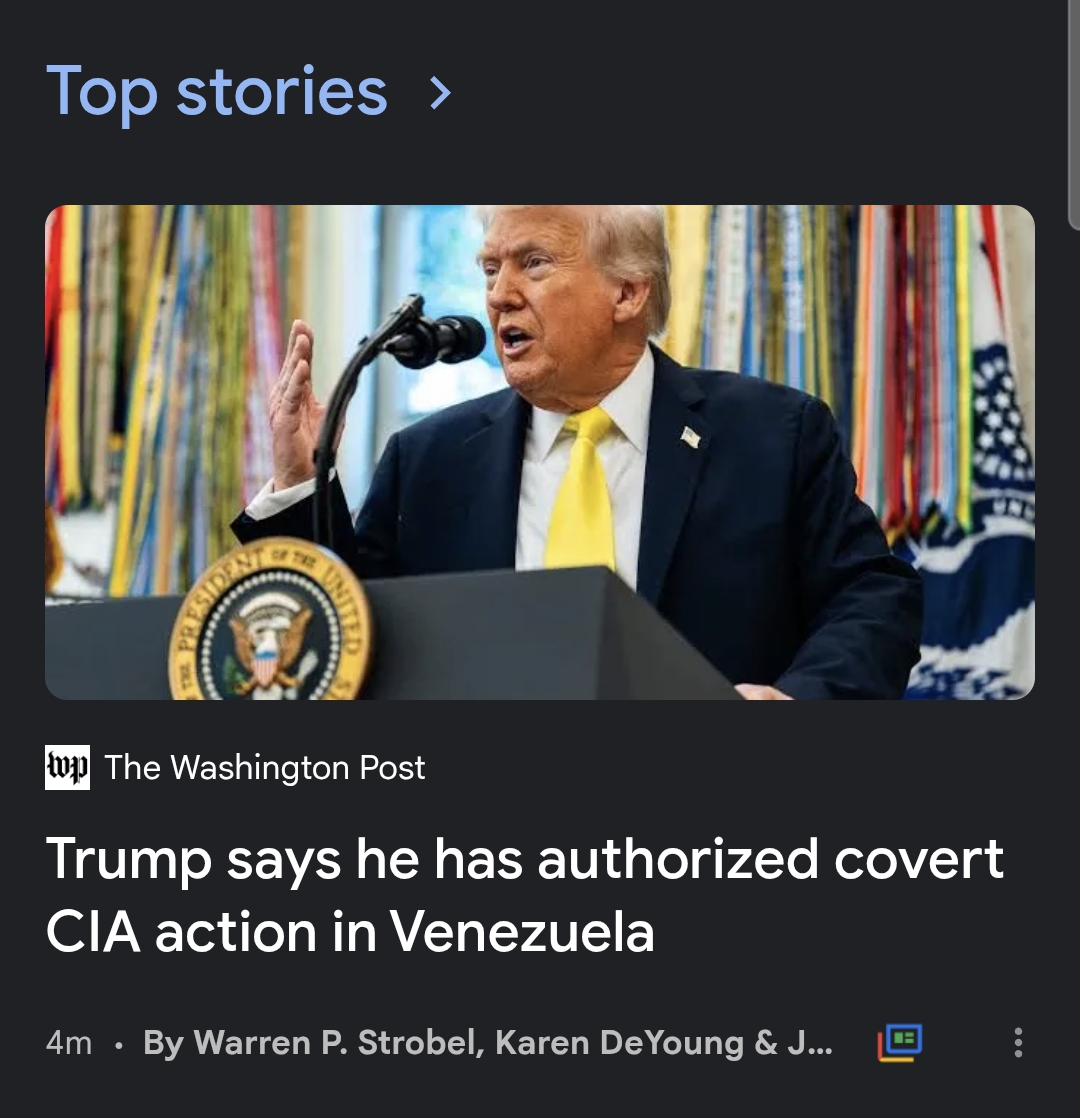Click 'Trump says' at the start of the headline

[193, 860]
